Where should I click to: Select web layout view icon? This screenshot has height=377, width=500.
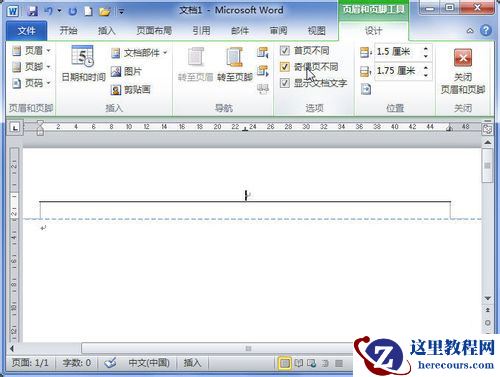pyautogui.click(x=312, y=363)
